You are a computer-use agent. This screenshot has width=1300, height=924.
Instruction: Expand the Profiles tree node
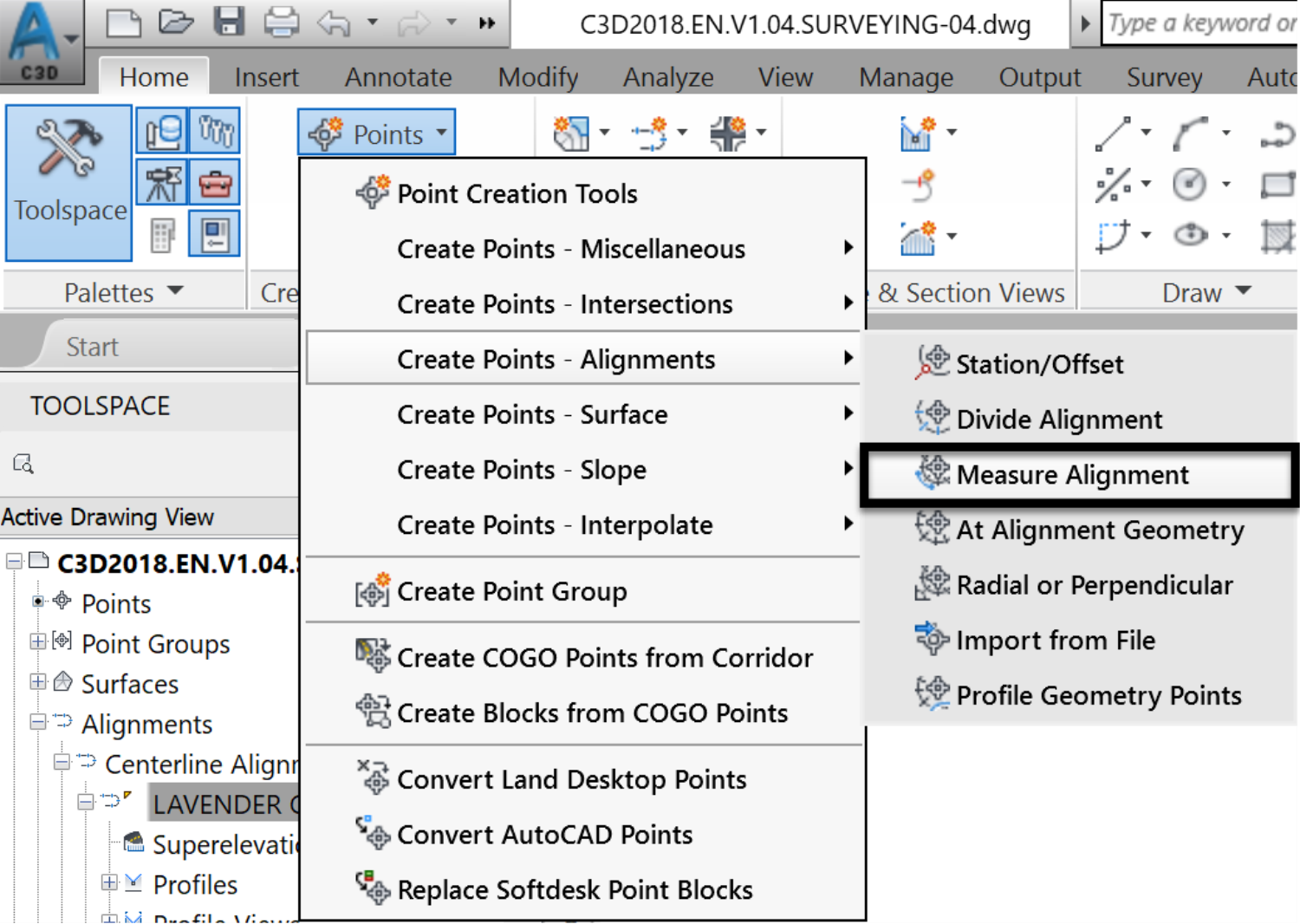coord(109,883)
